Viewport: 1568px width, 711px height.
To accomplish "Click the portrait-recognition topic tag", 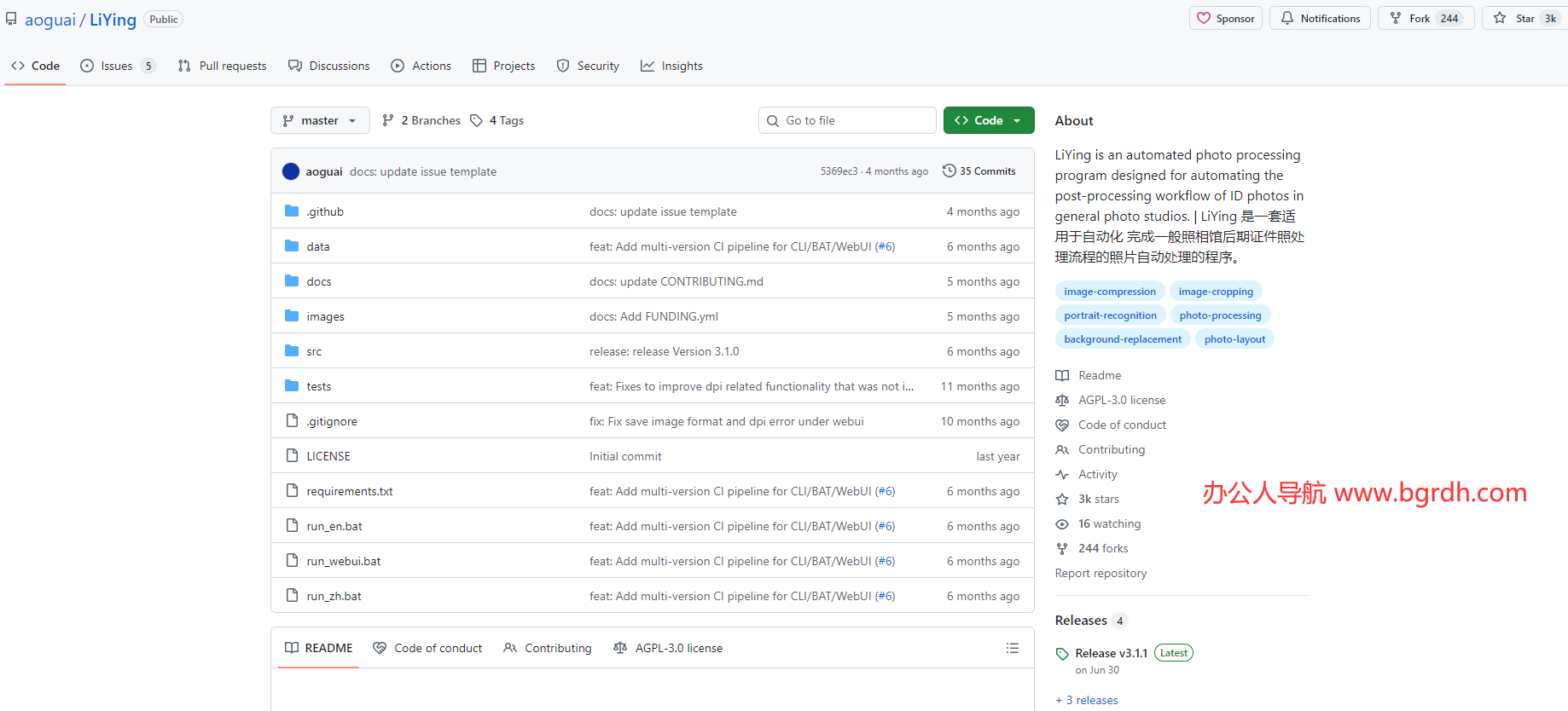I will (x=1111, y=315).
